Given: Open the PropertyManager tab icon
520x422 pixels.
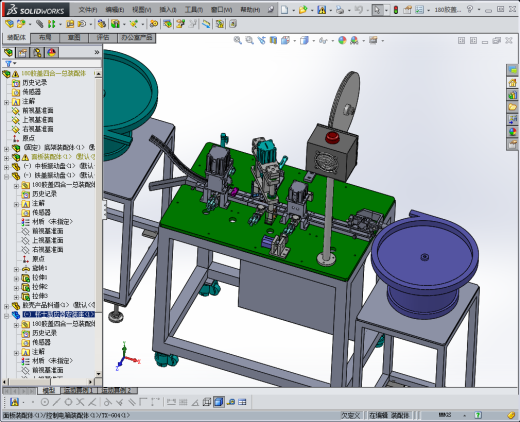Looking at the screenshot, I should pyautogui.click(x=23, y=52).
